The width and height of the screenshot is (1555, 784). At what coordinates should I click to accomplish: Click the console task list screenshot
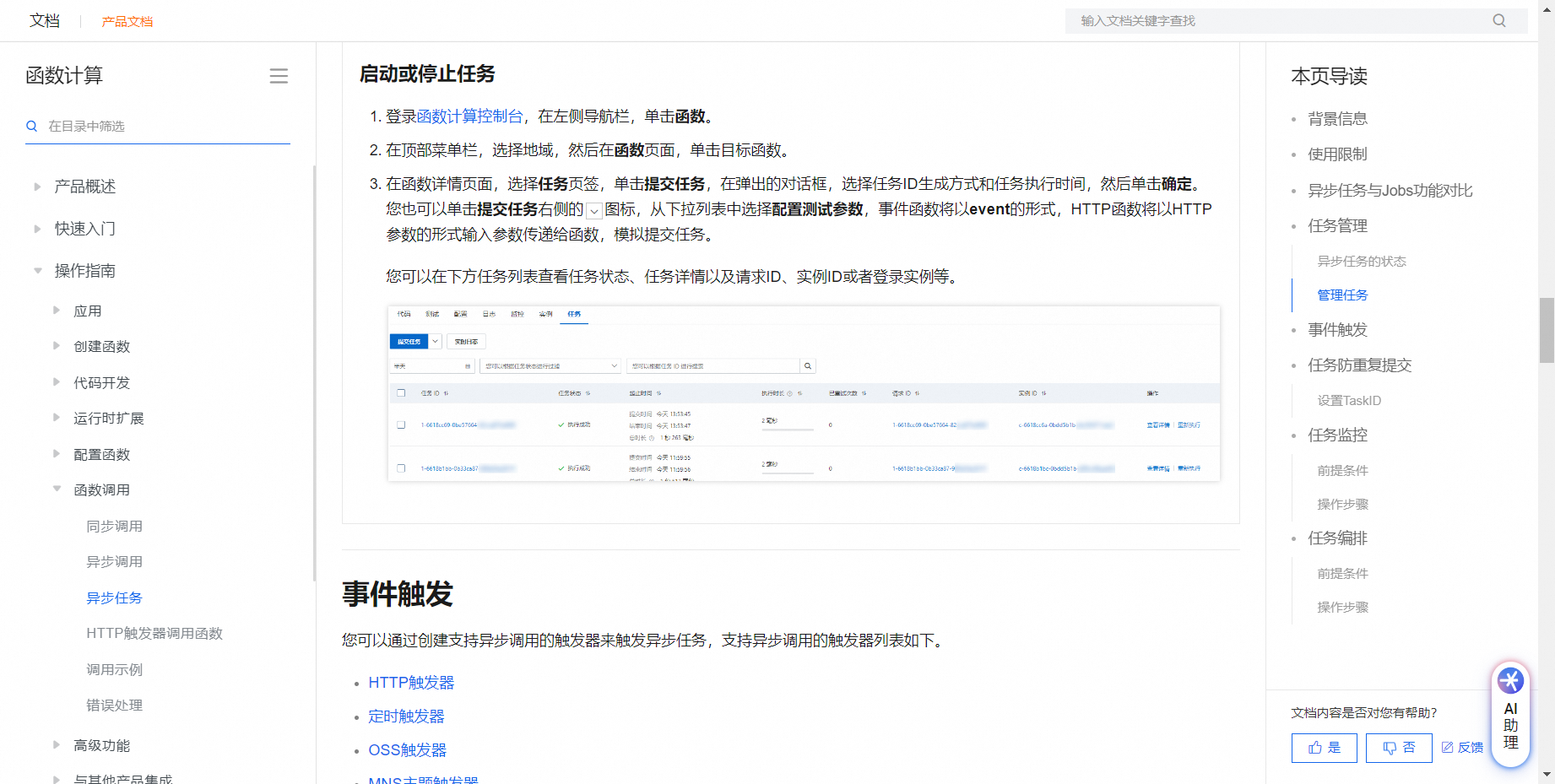point(804,393)
